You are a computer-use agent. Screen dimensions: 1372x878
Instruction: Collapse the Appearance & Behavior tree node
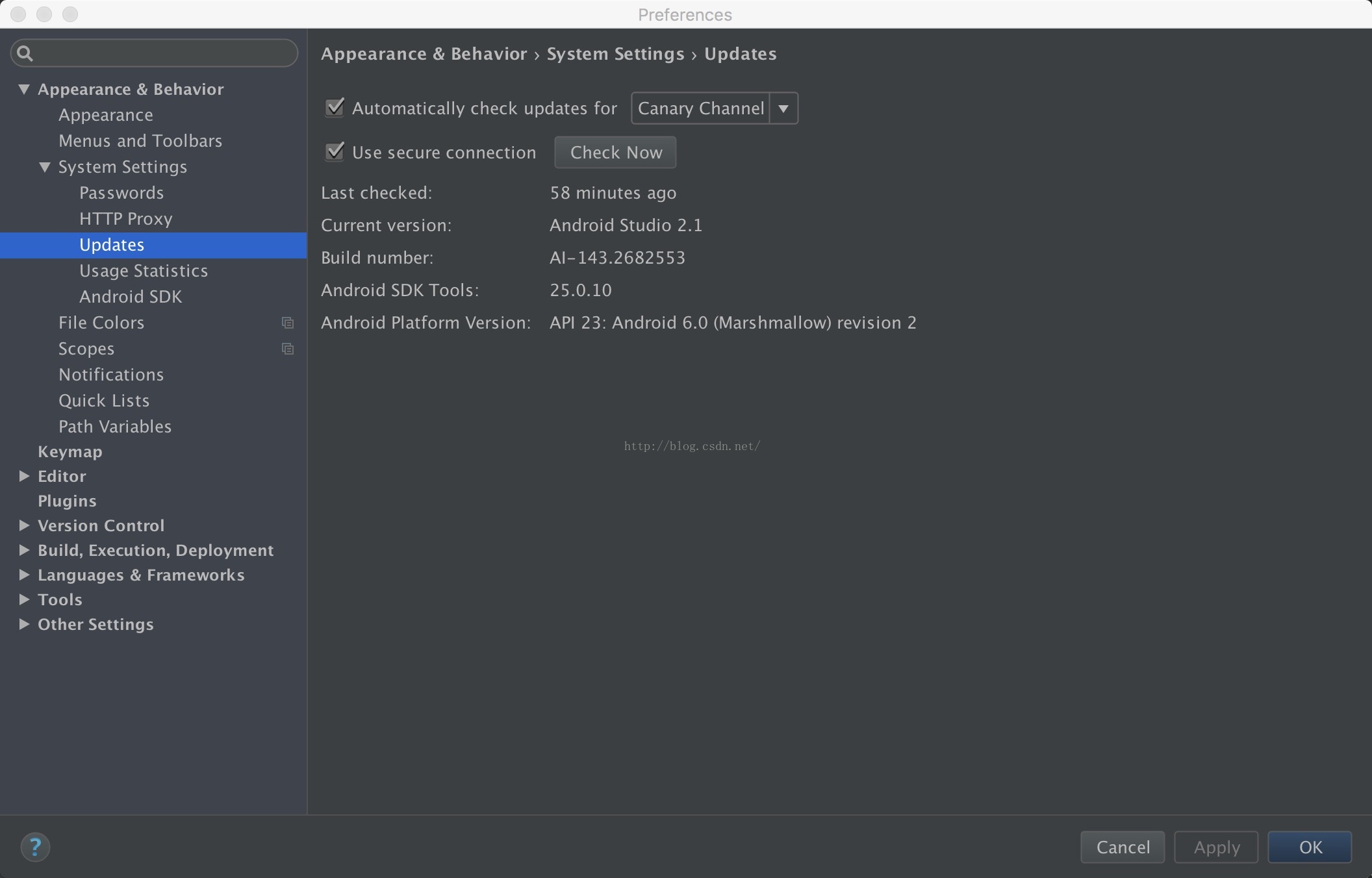24,89
